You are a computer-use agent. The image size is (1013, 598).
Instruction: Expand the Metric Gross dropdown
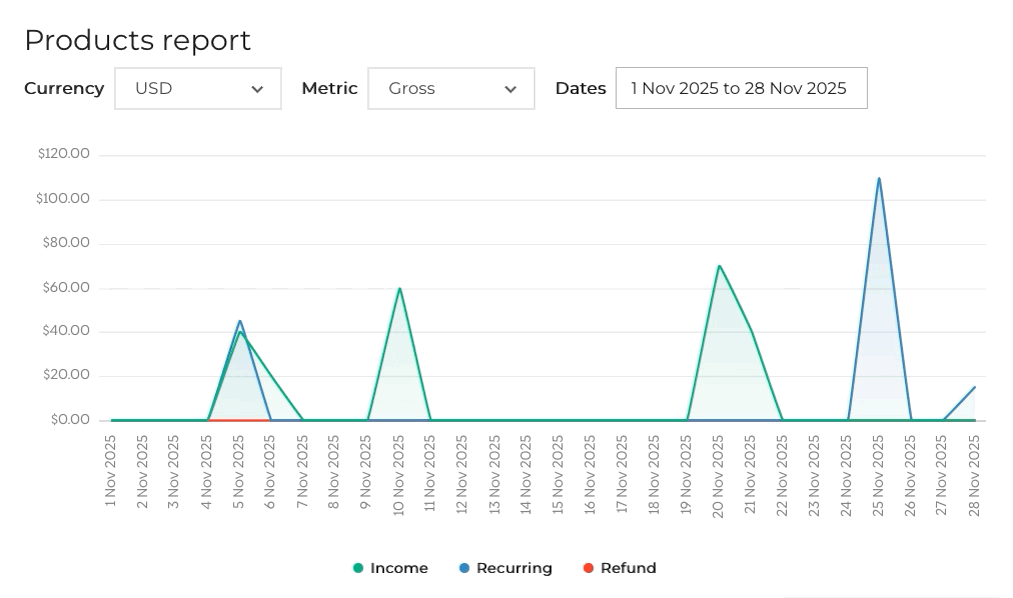tap(450, 88)
